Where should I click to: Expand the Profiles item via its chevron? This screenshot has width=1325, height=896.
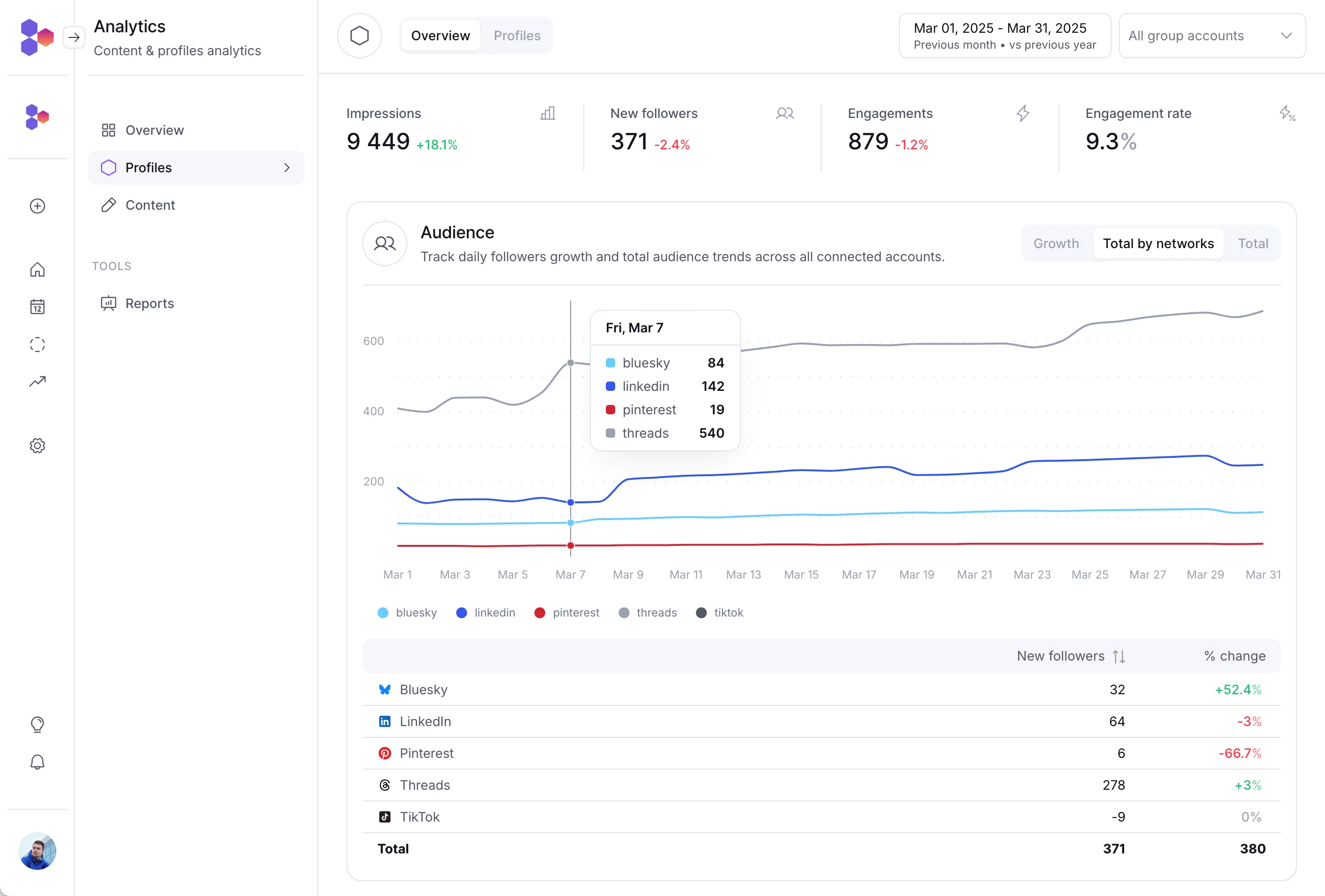pyautogui.click(x=286, y=168)
